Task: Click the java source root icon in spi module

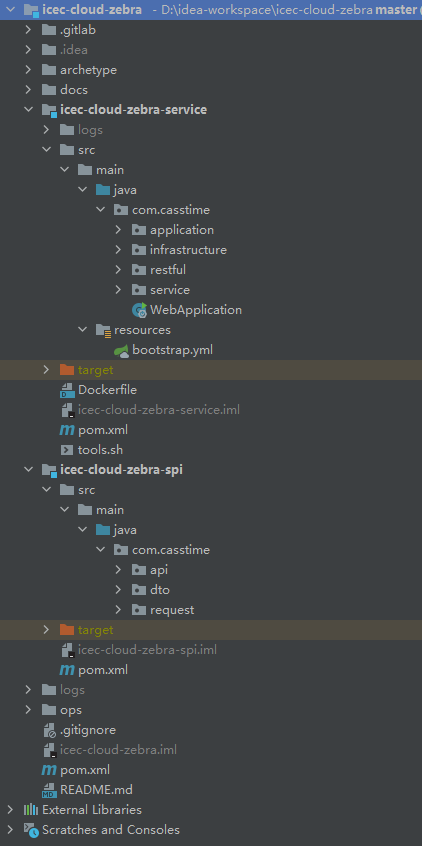Action: [x=103, y=530]
